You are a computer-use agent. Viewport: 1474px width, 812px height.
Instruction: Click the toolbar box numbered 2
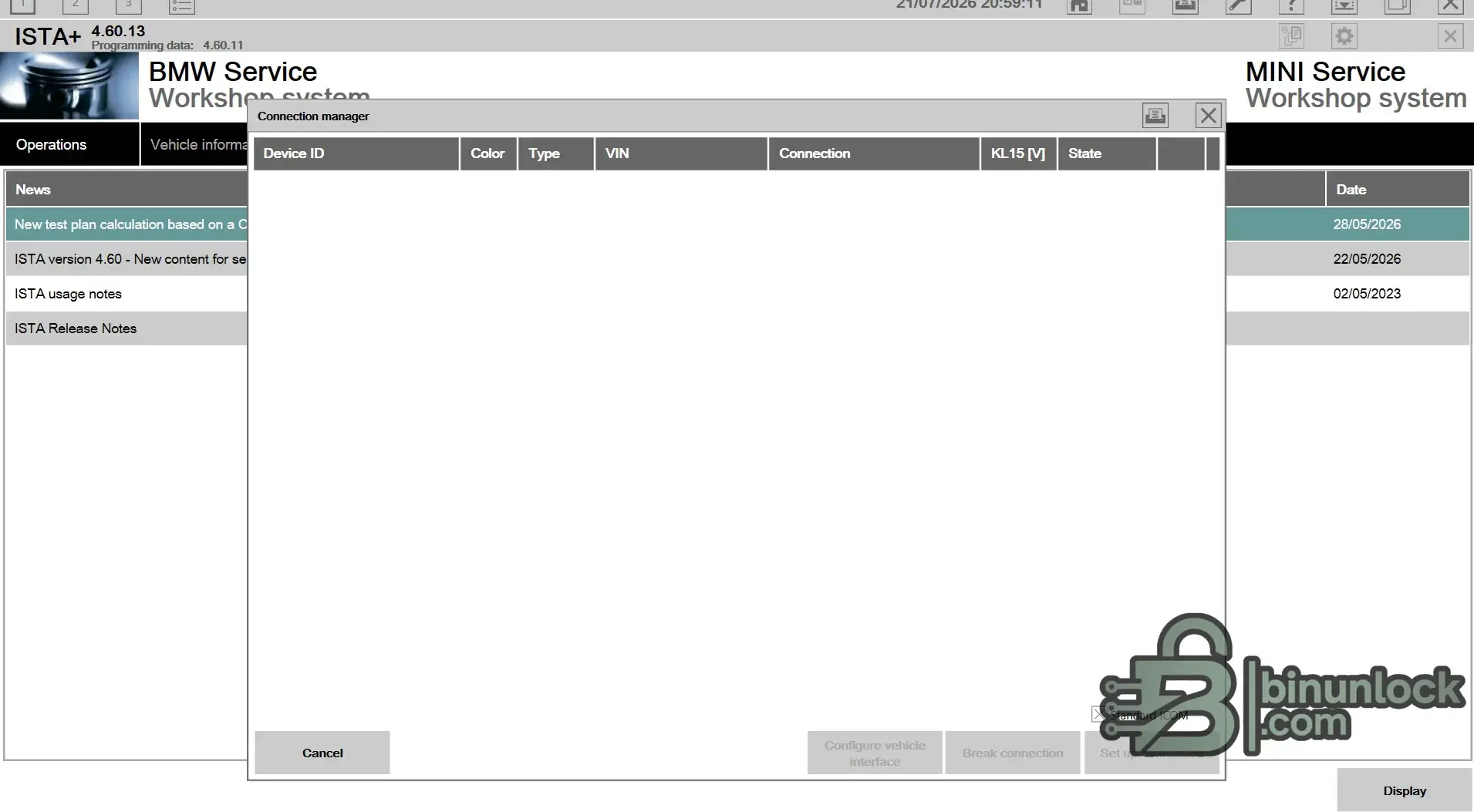(x=75, y=6)
